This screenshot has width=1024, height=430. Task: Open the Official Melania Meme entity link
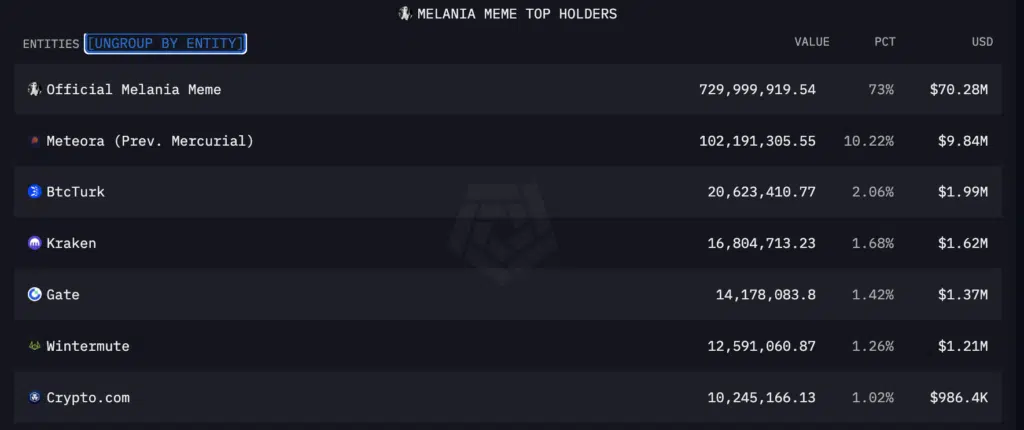(134, 89)
